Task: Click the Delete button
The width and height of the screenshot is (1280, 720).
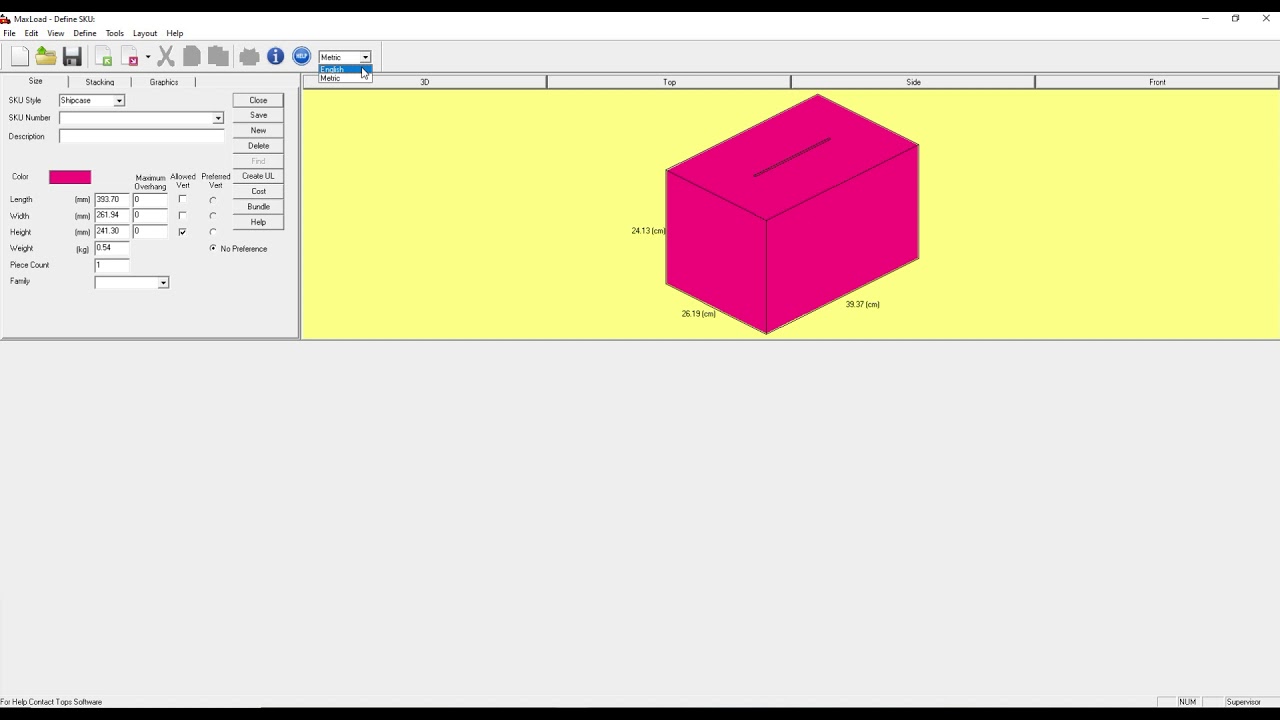Action: [x=258, y=146]
